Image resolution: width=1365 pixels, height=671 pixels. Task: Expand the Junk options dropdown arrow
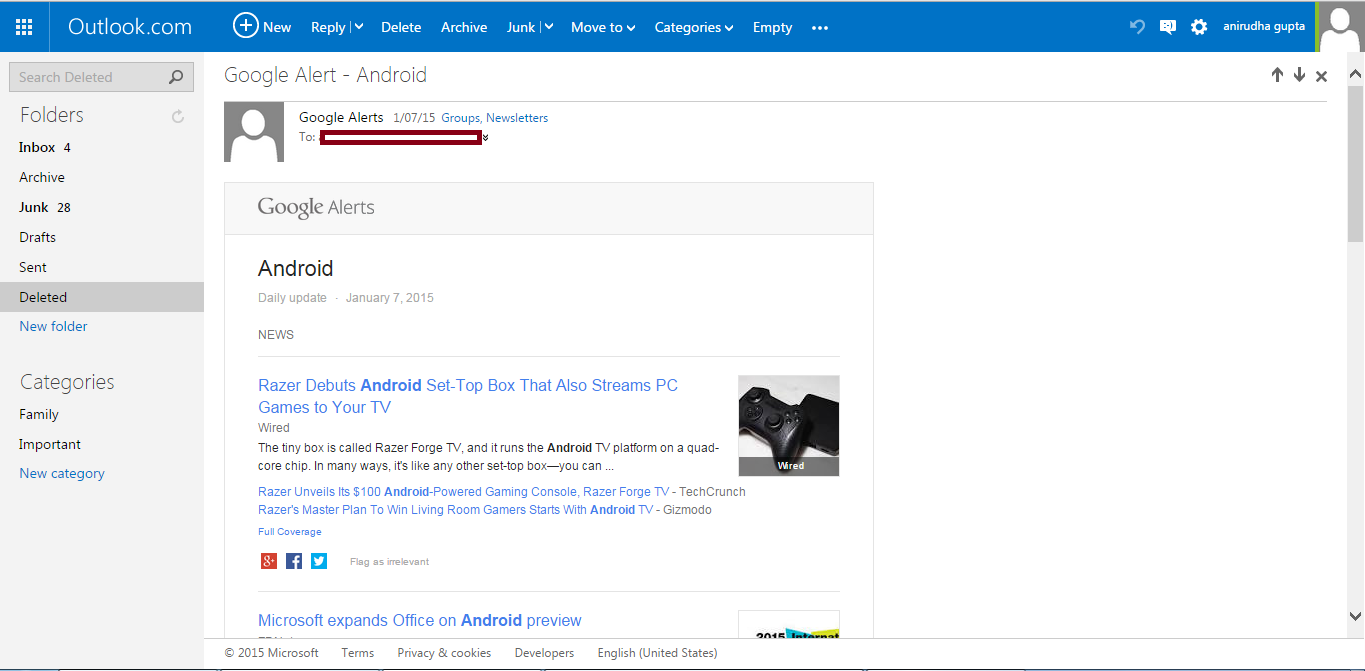tap(548, 27)
